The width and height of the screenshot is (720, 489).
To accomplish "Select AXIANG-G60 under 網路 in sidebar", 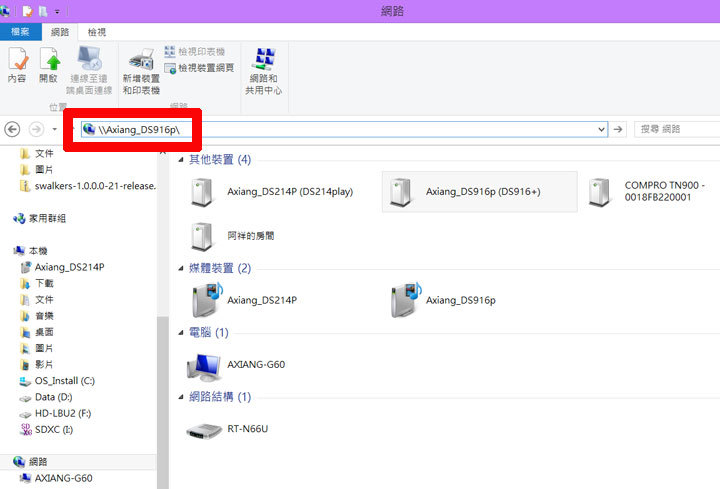I will pos(56,478).
